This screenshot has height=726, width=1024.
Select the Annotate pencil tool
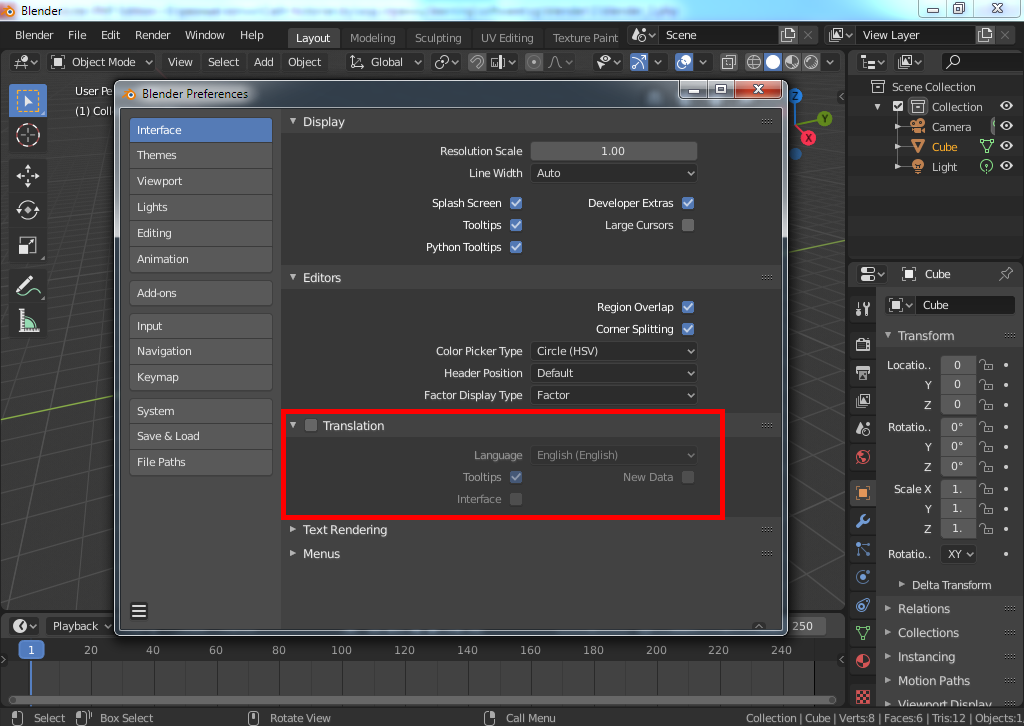(28, 287)
